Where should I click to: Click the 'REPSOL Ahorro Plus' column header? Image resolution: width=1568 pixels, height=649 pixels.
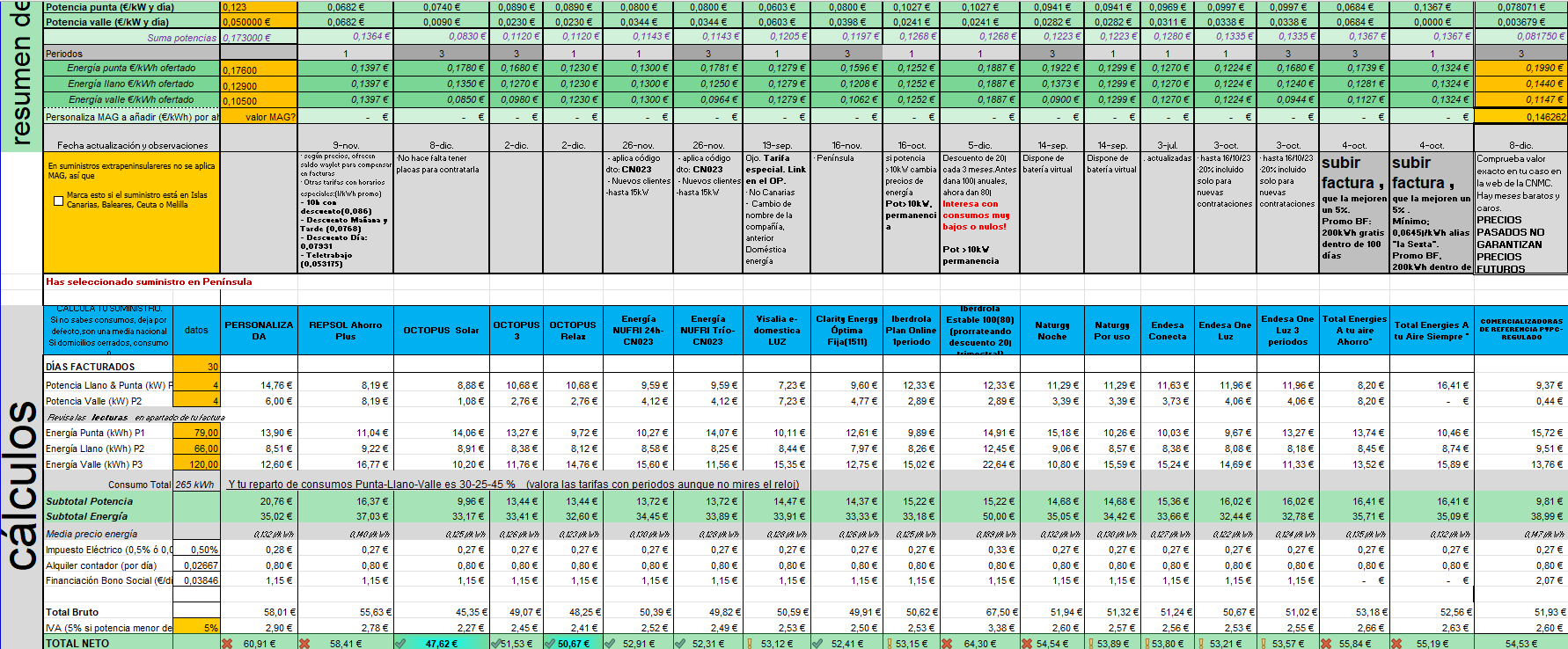346,331
